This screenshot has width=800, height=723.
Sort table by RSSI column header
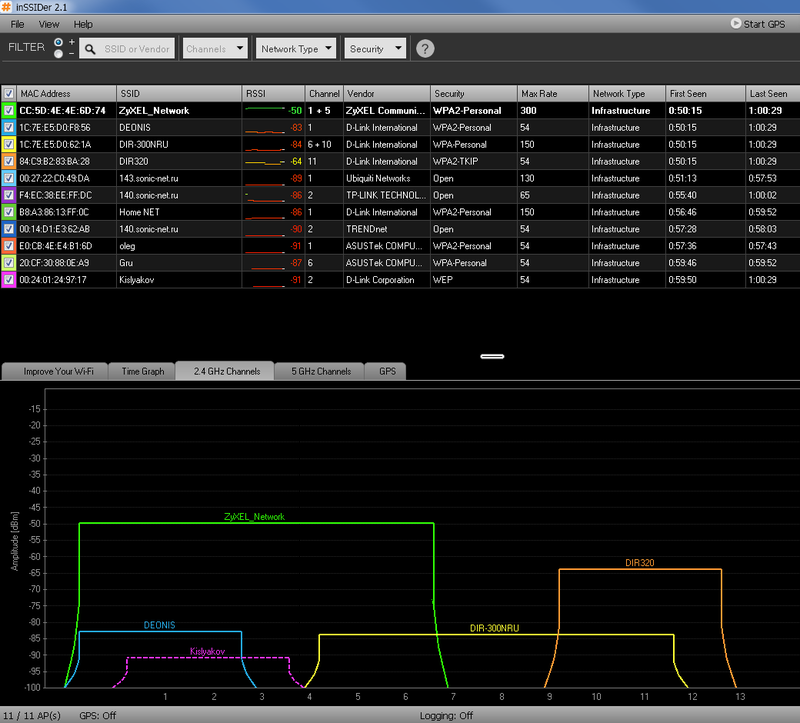tap(273, 93)
